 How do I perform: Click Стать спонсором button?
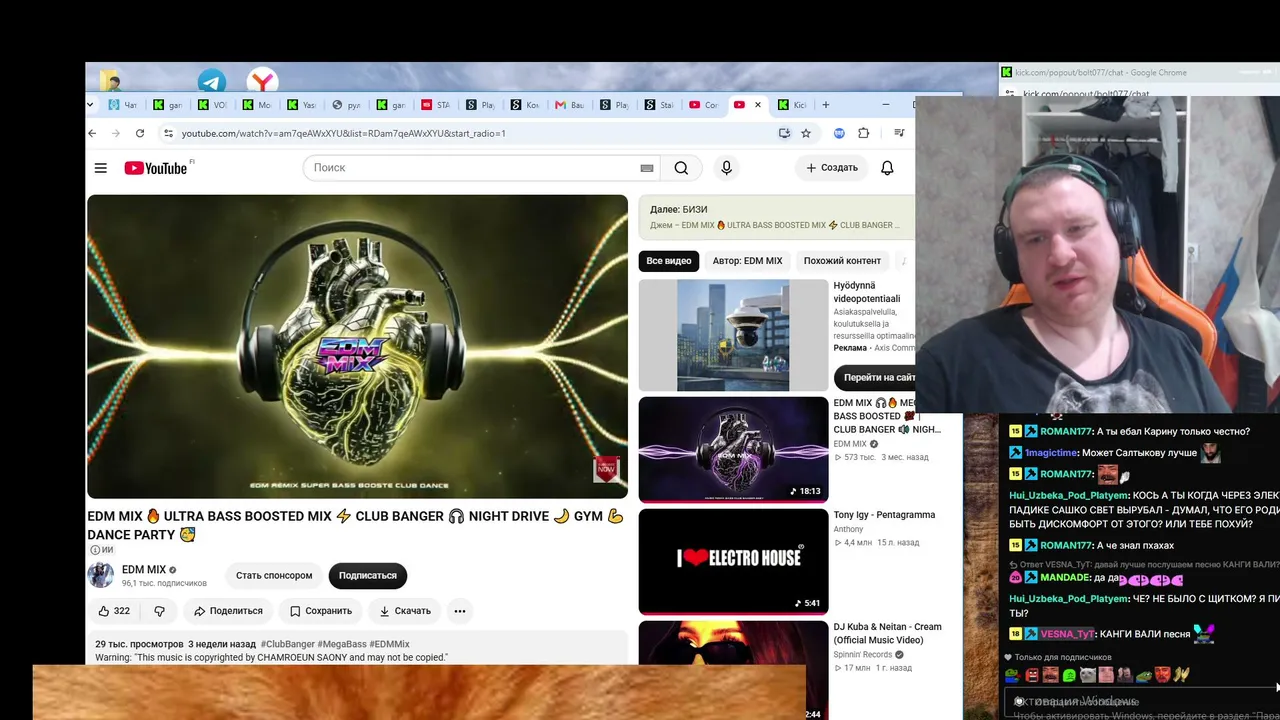(x=274, y=575)
